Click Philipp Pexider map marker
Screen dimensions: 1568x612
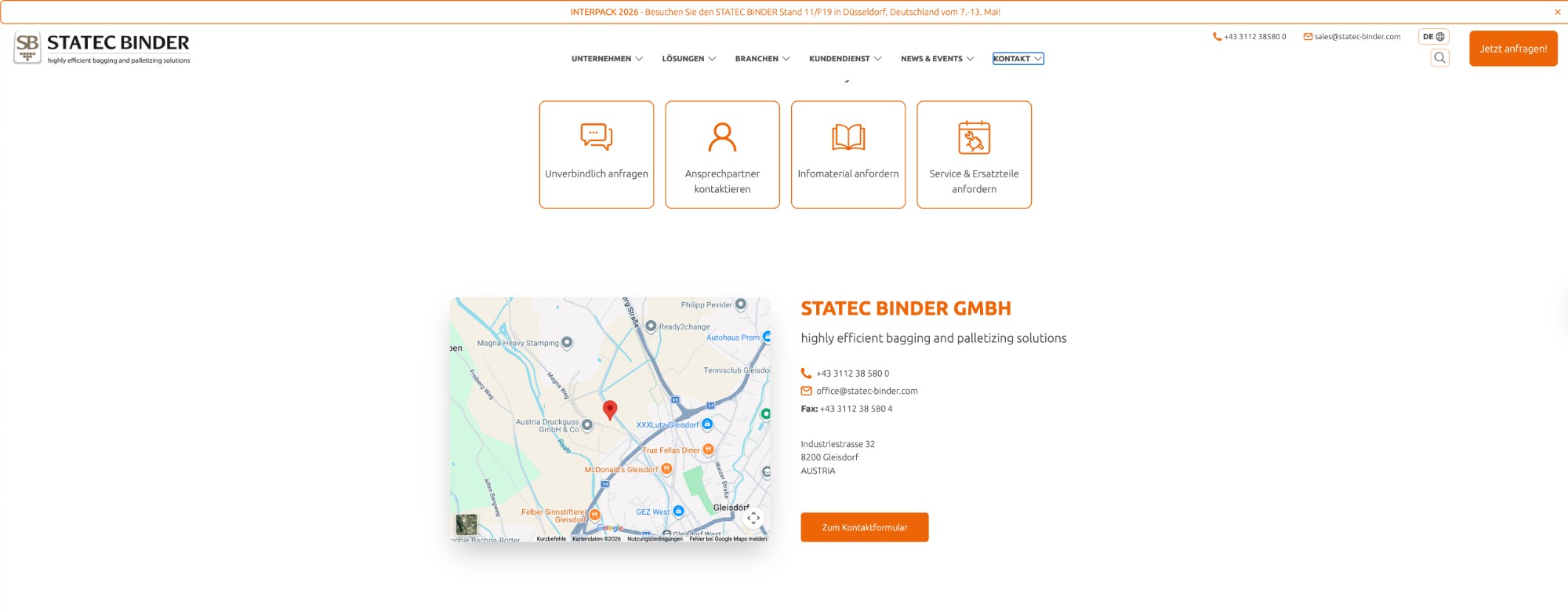click(740, 304)
